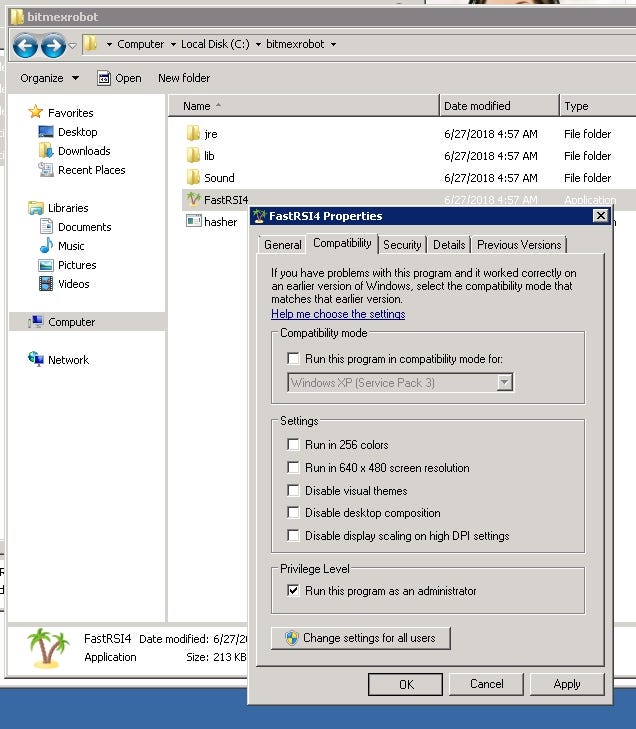Click Change settings for all users
The height and width of the screenshot is (729, 636).
pos(361,638)
